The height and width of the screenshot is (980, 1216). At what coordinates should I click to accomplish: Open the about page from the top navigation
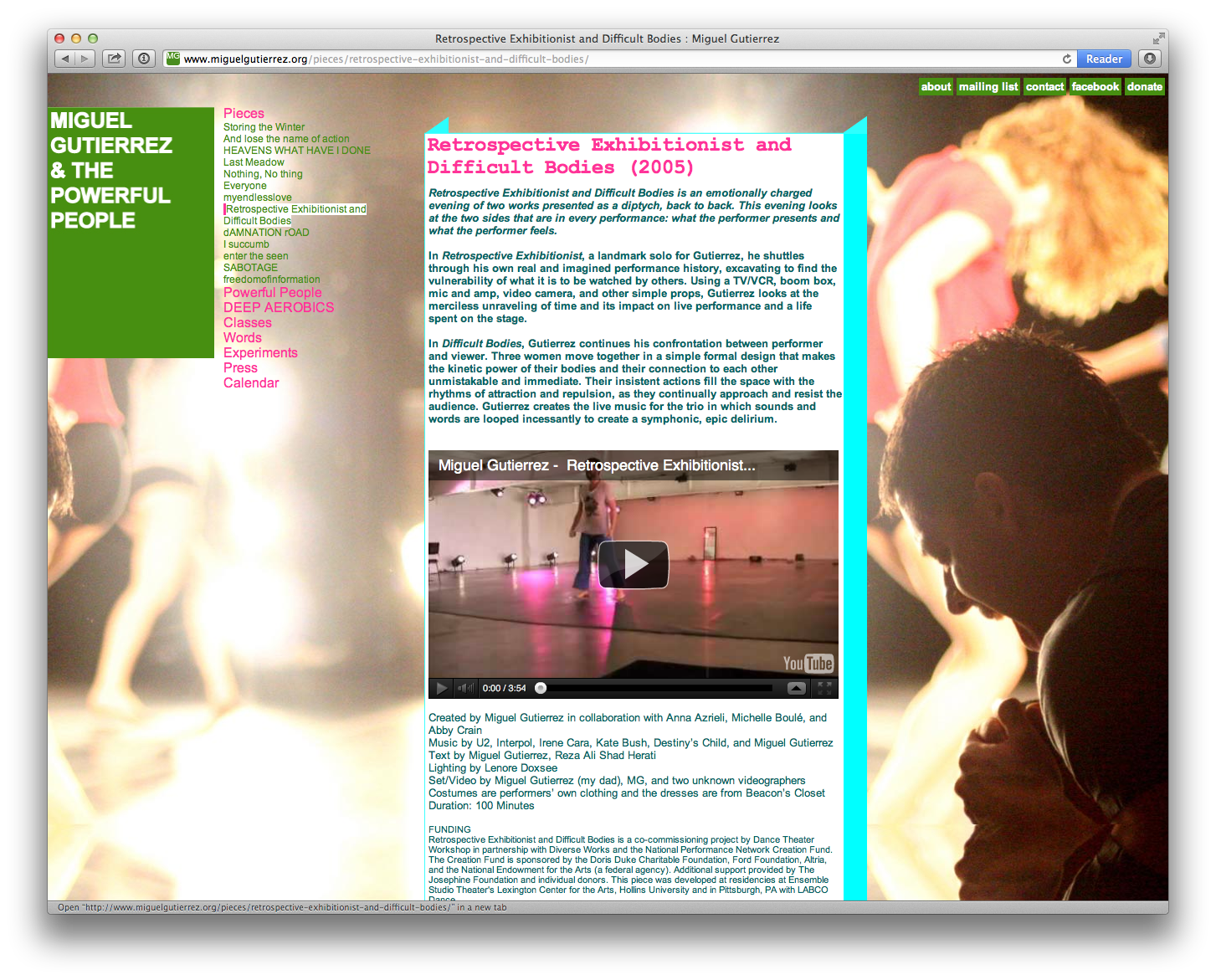936,86
